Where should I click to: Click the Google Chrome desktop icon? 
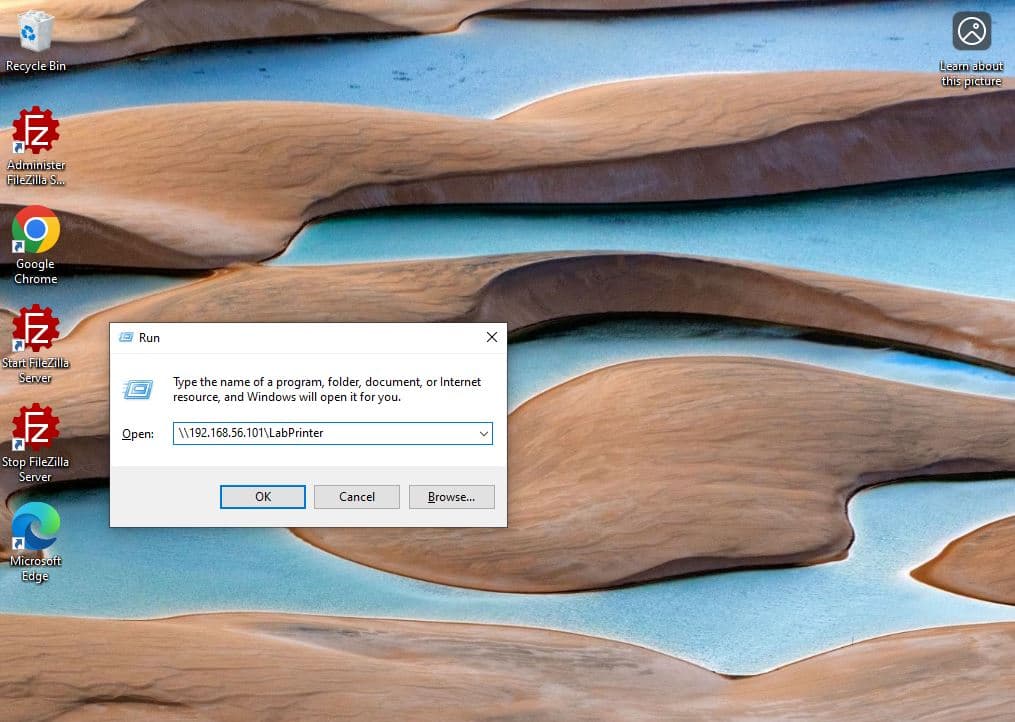(36, 231)
